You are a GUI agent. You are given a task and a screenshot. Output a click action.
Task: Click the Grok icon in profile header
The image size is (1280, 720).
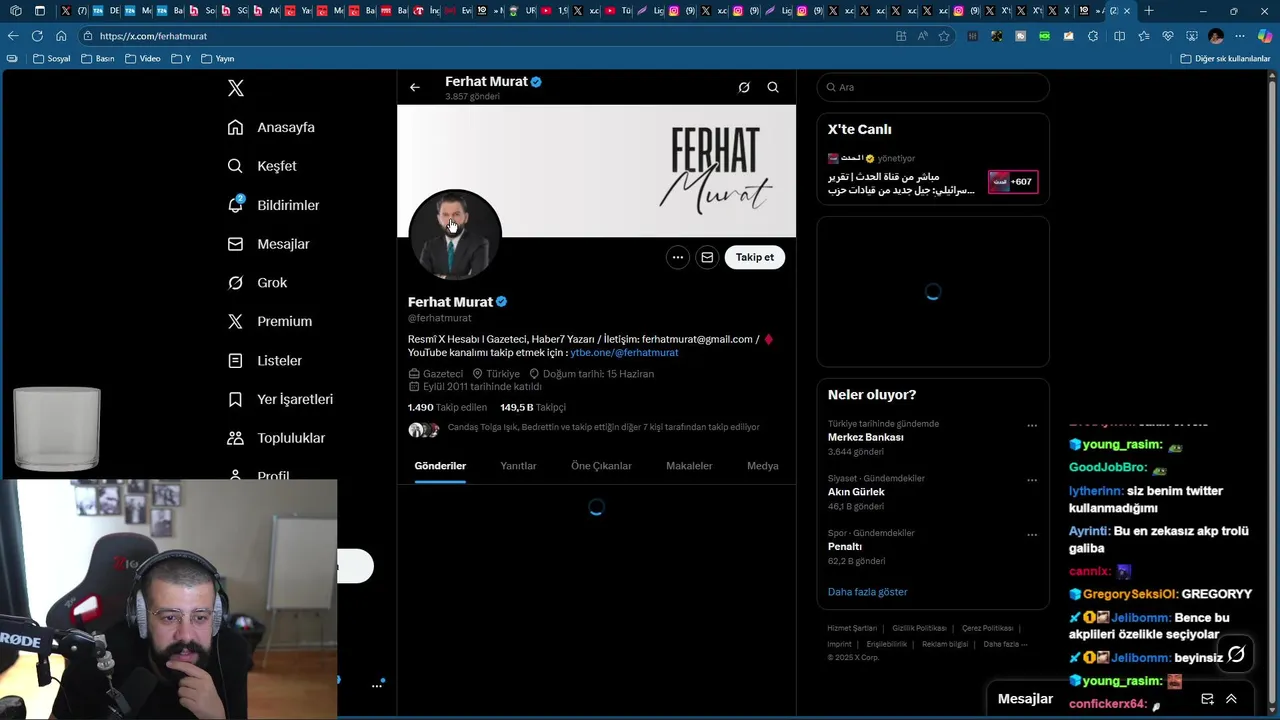[744, 87]
